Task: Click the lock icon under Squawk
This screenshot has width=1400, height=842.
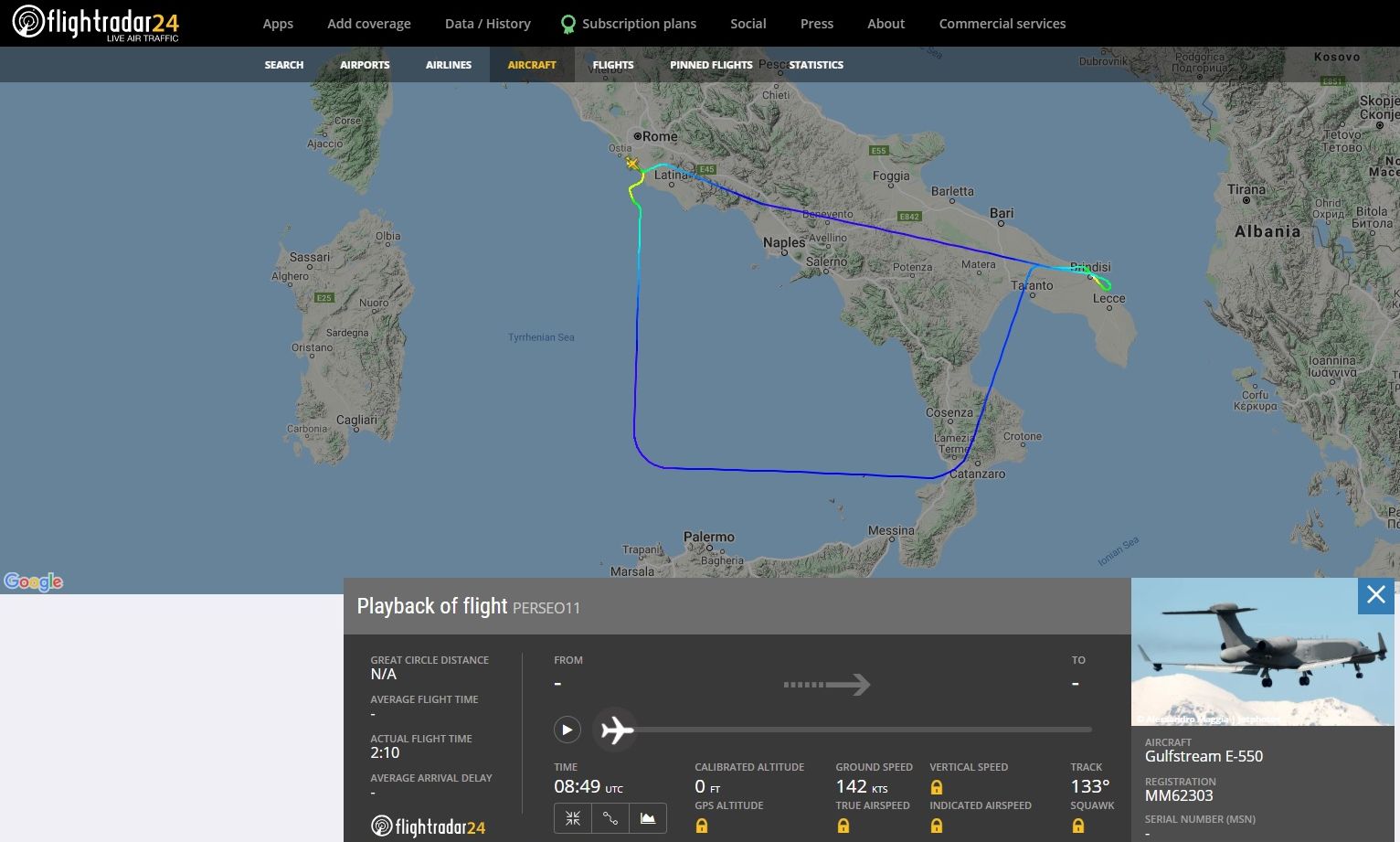Action: point(1078,826)
